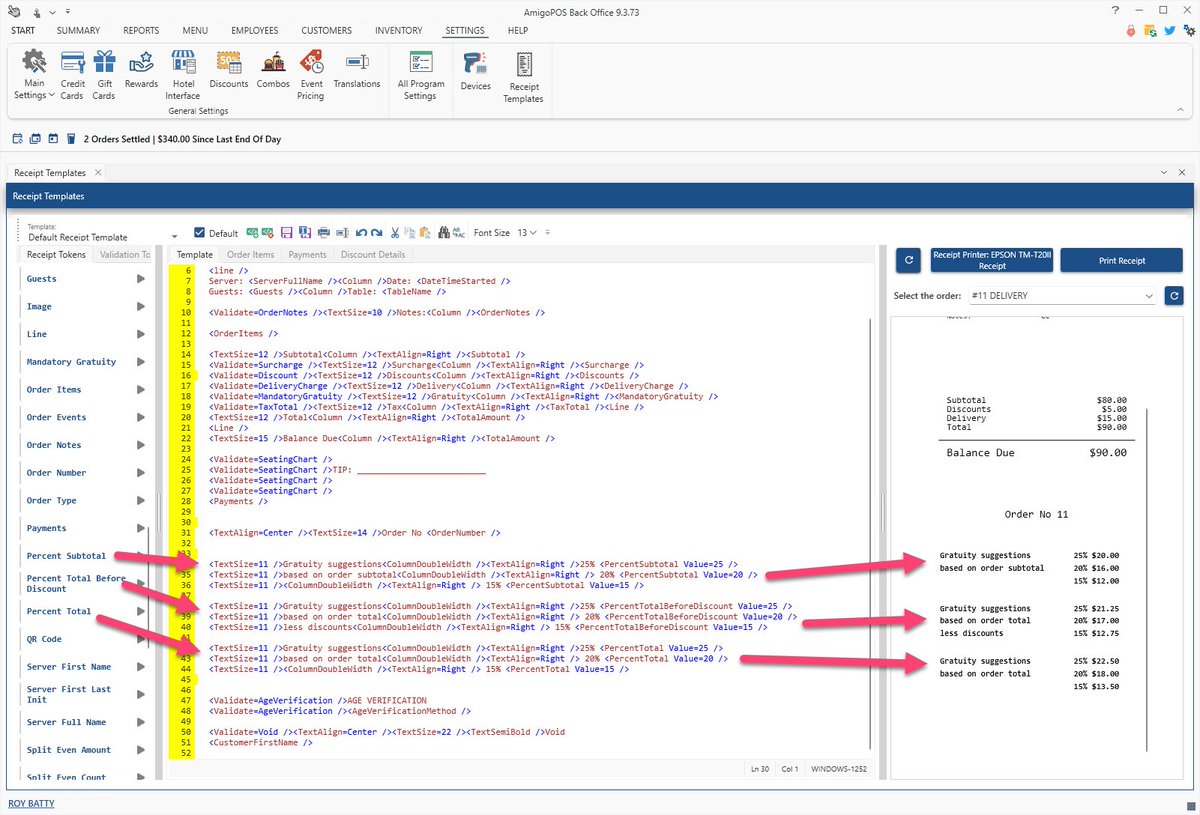Viewport: 1200px width, 815px height.
Task: Insert the QR Code receipt token
Action: click(x=43, y=639)
